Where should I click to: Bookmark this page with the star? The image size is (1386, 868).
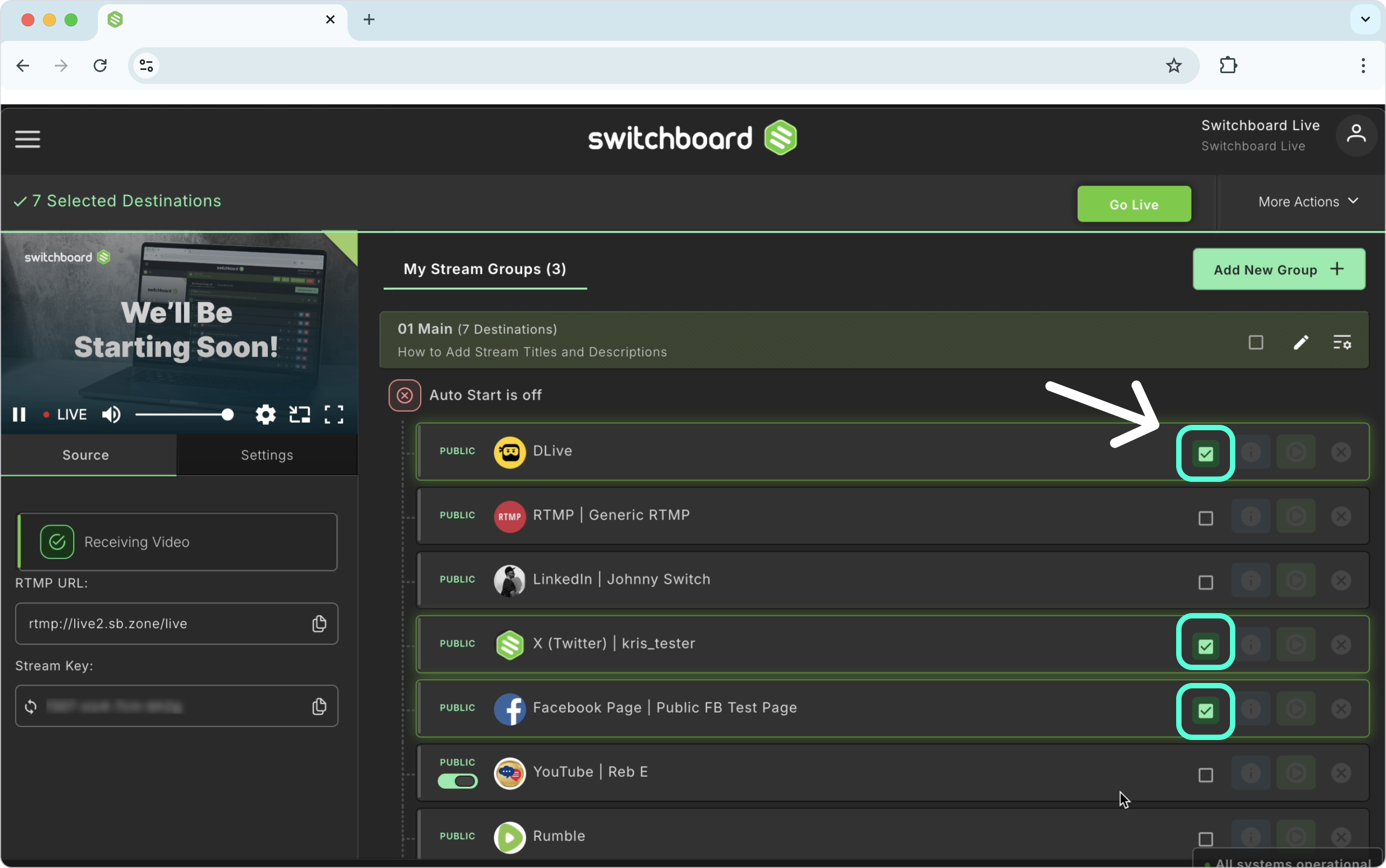1173,66
